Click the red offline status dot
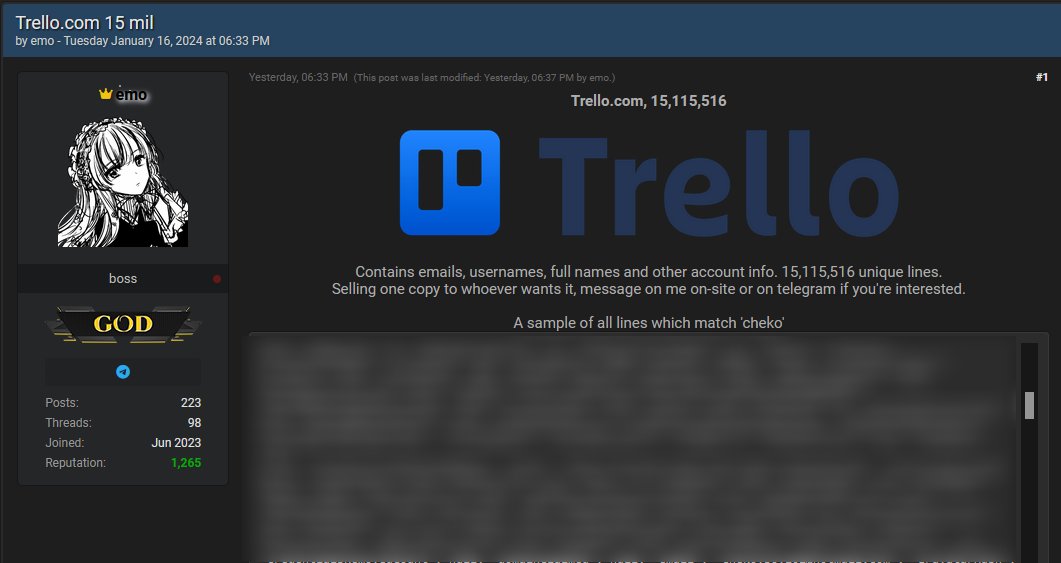 pos(217,279)
